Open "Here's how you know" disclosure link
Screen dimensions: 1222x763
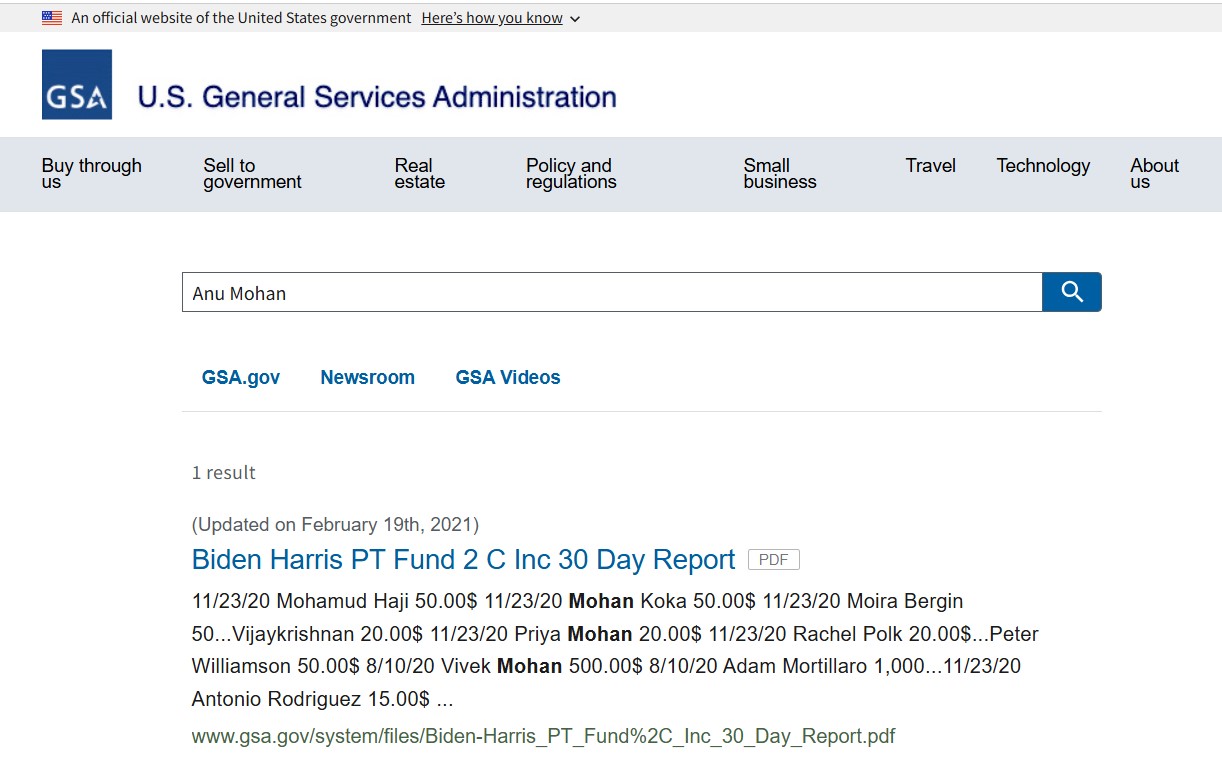click(492, 18)
